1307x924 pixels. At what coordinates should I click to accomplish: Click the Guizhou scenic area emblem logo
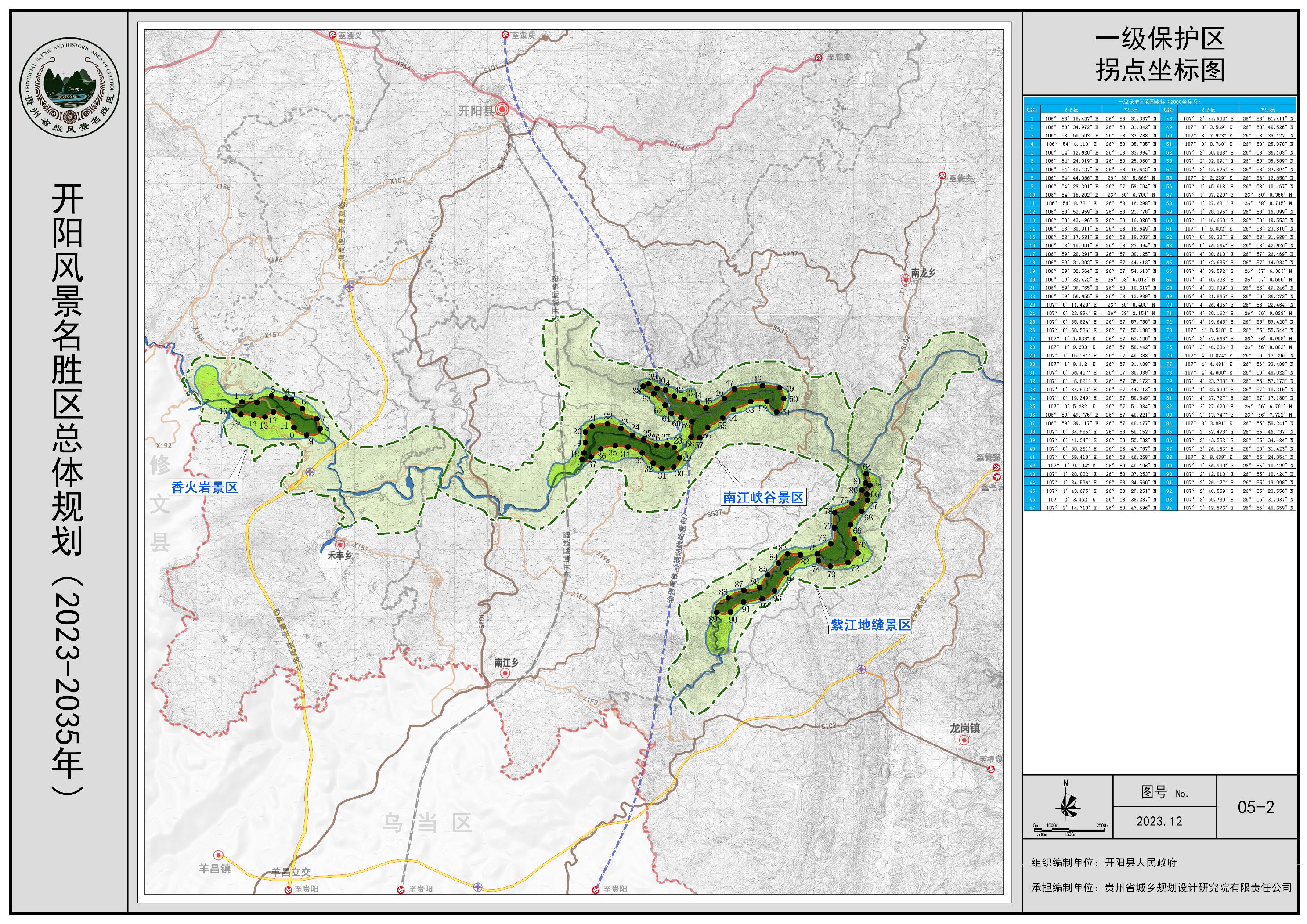[70, 88]
